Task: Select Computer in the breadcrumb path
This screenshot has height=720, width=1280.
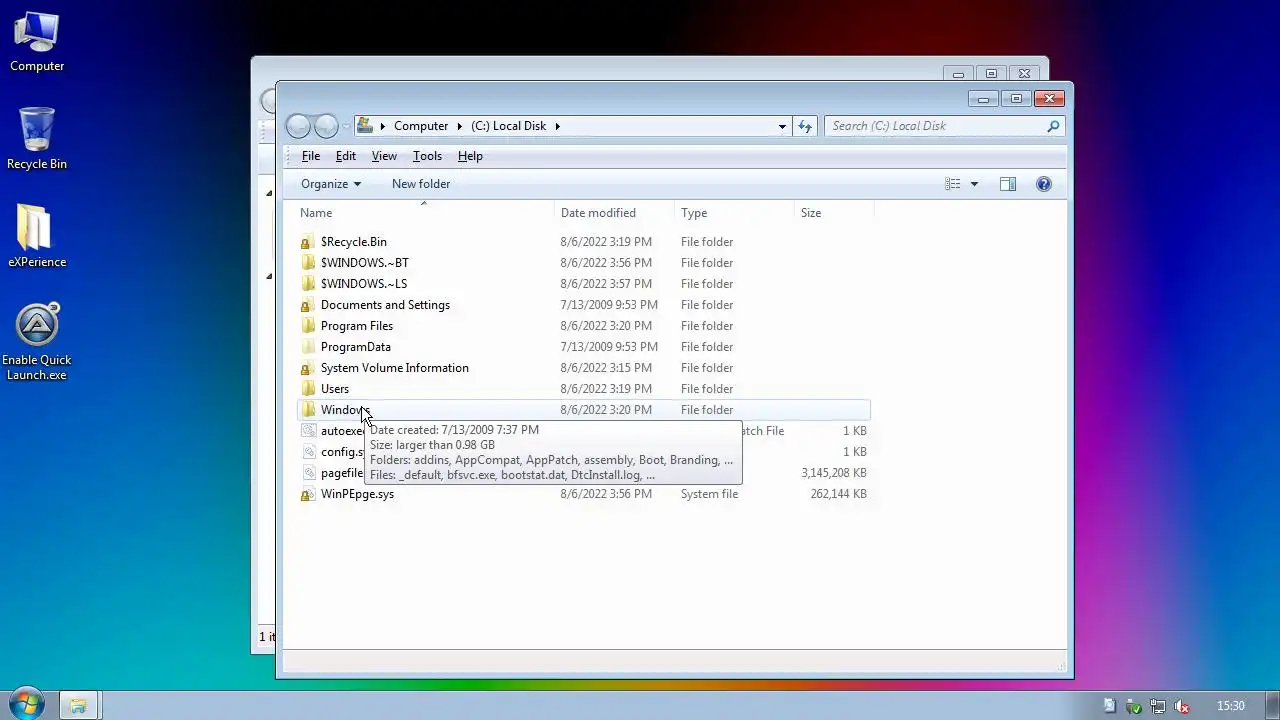Action: tap(421, 126)
